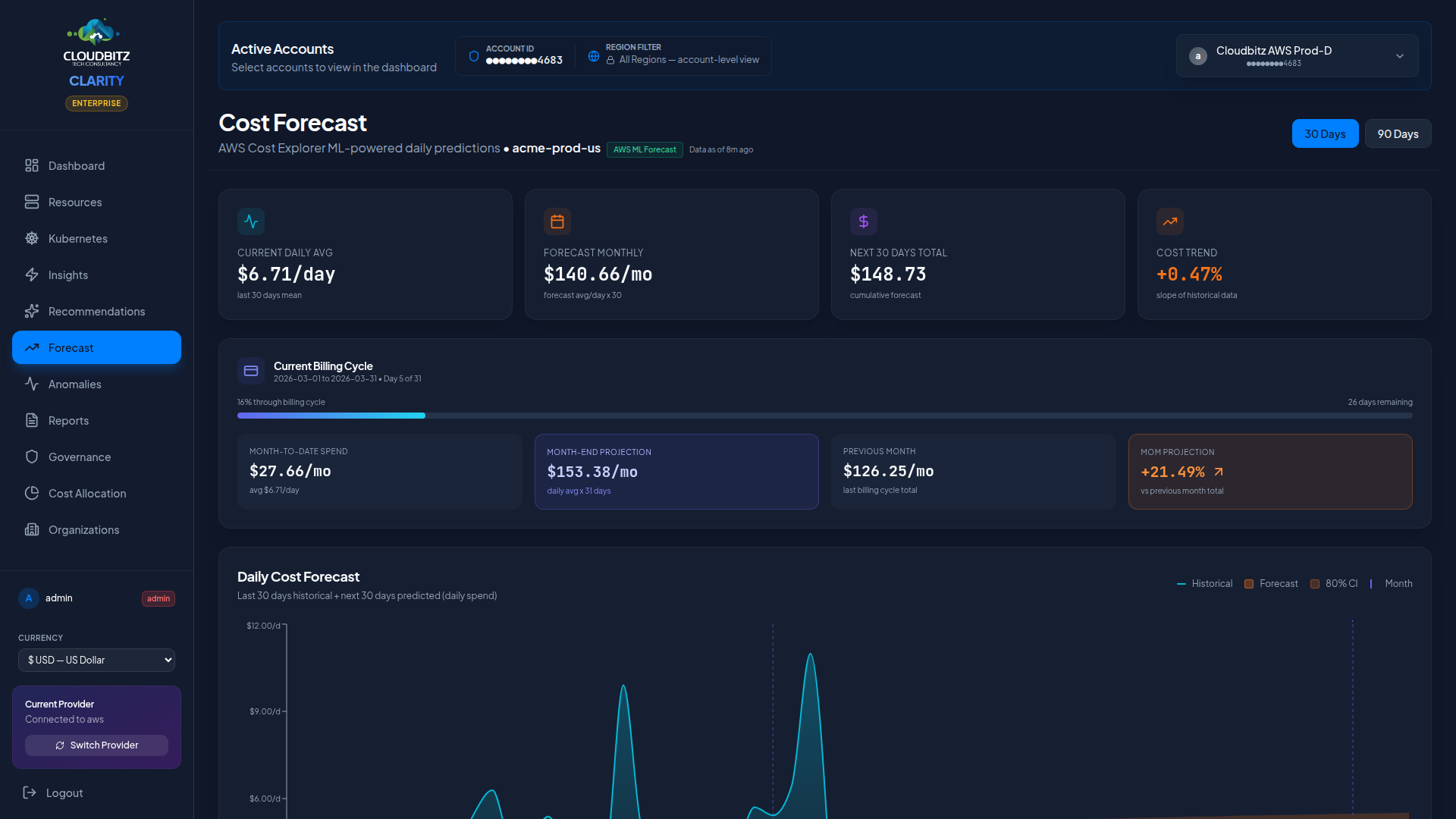Image resolution: width=1456 pixels, height=819 pixels.
Task: Click the '26 days remaining' label
Action: [1380, 402]
